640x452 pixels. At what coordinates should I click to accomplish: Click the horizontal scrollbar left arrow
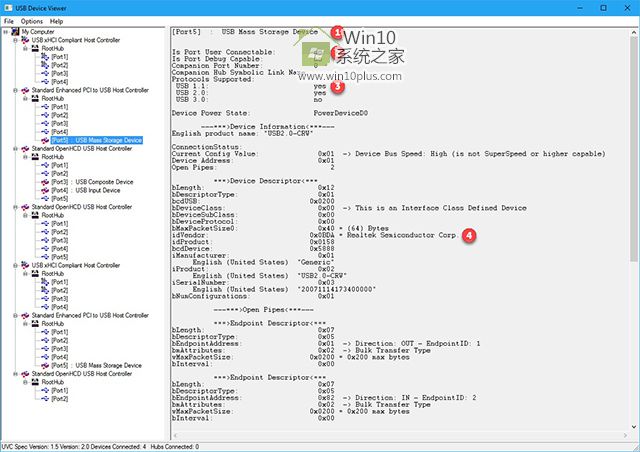(x=175, y=436)
